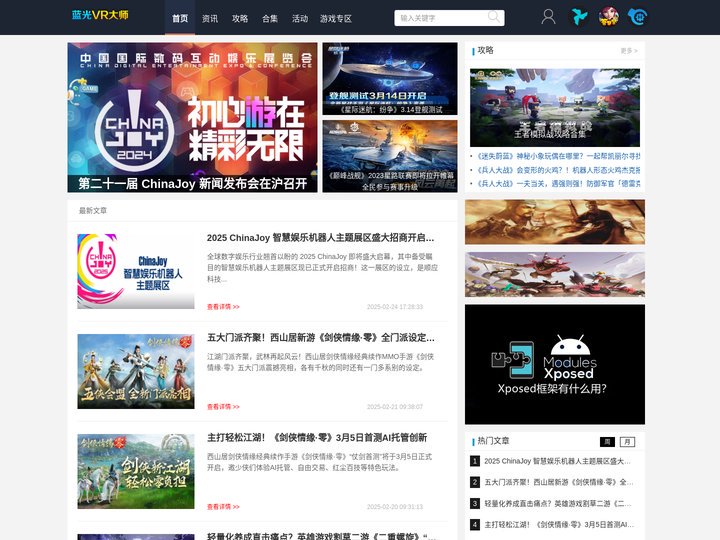720x540 pixels.
Task: Open the 巅峰战舰 2023 banner image
Action: [390, 156]
